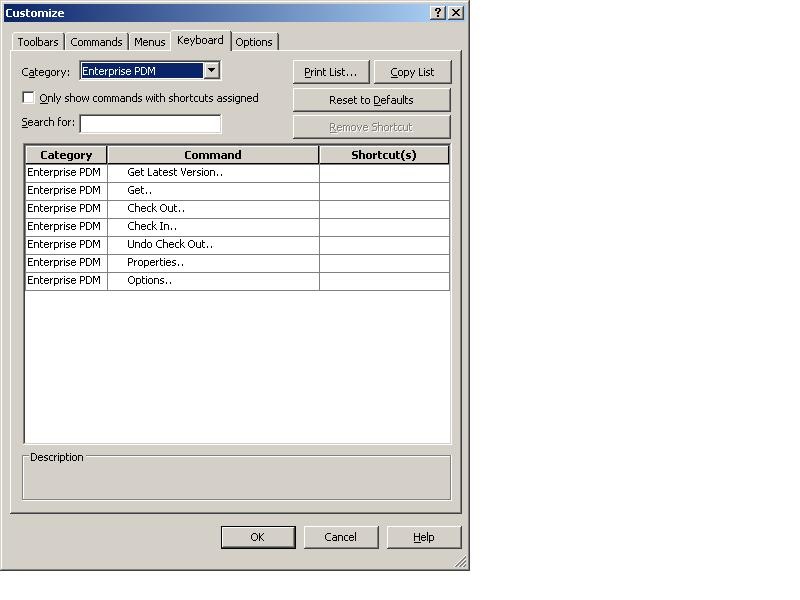This screenshot has height=600, width=800.
Task: Click the dialog resize grip corner
Action: (x=461, y=562)
